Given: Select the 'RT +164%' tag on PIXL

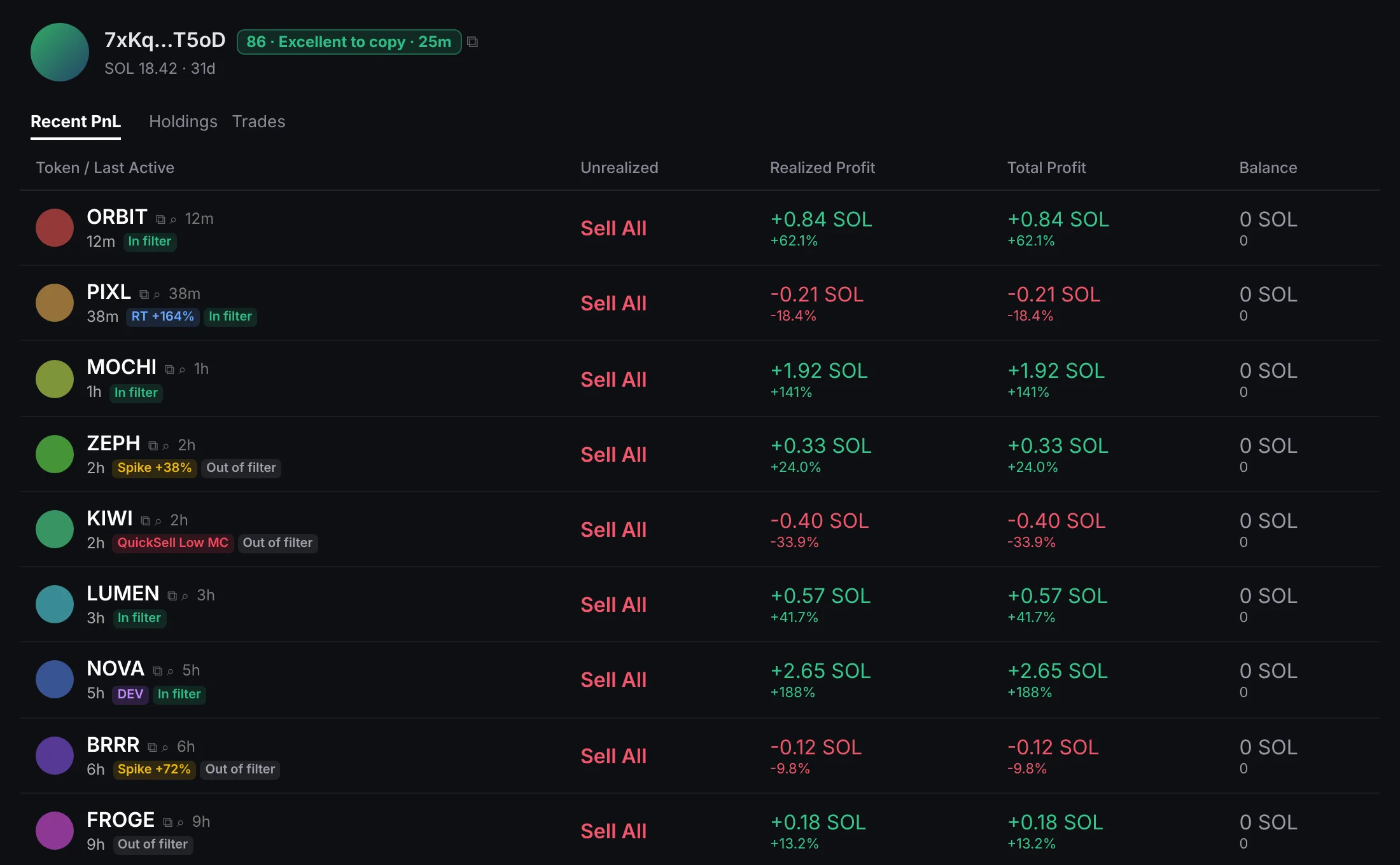Looking at the screenshot, I should click(163, 317).
